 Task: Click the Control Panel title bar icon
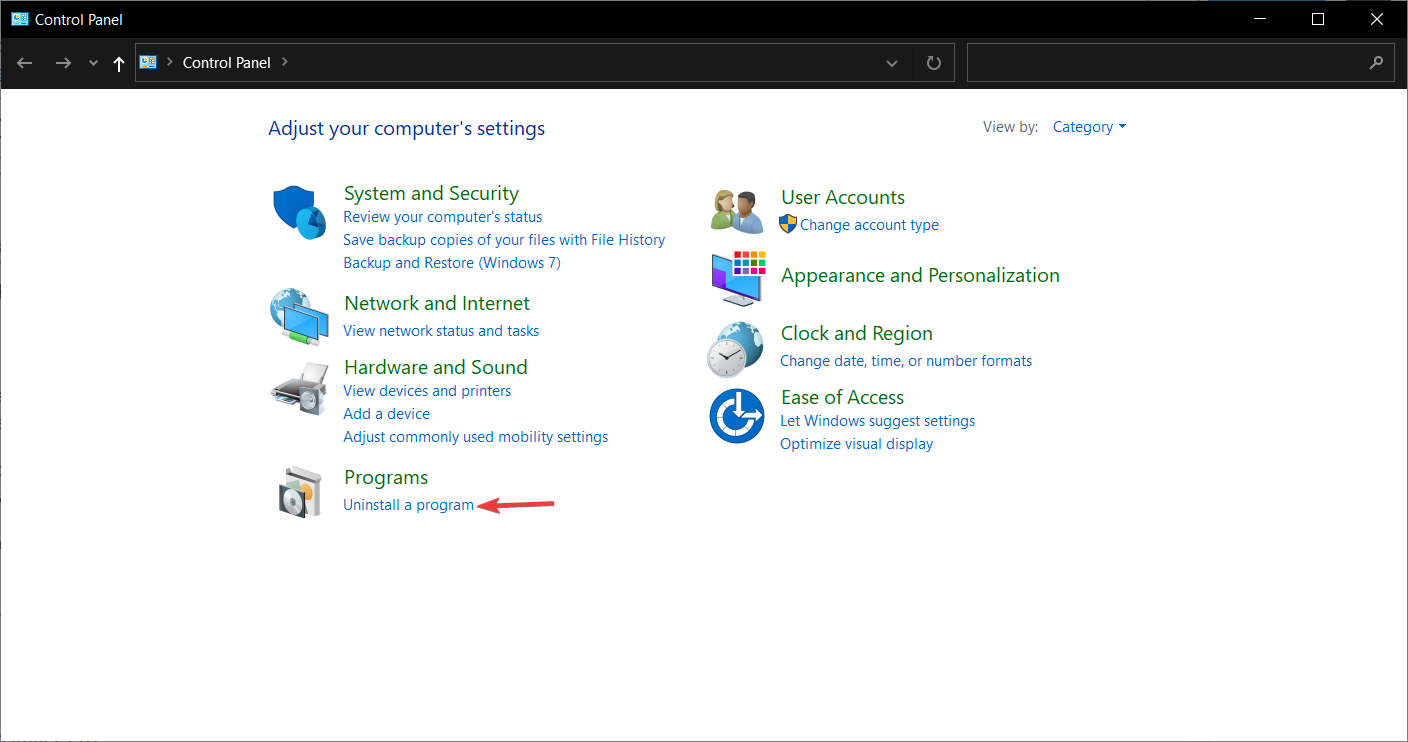[x=19, y=19]
